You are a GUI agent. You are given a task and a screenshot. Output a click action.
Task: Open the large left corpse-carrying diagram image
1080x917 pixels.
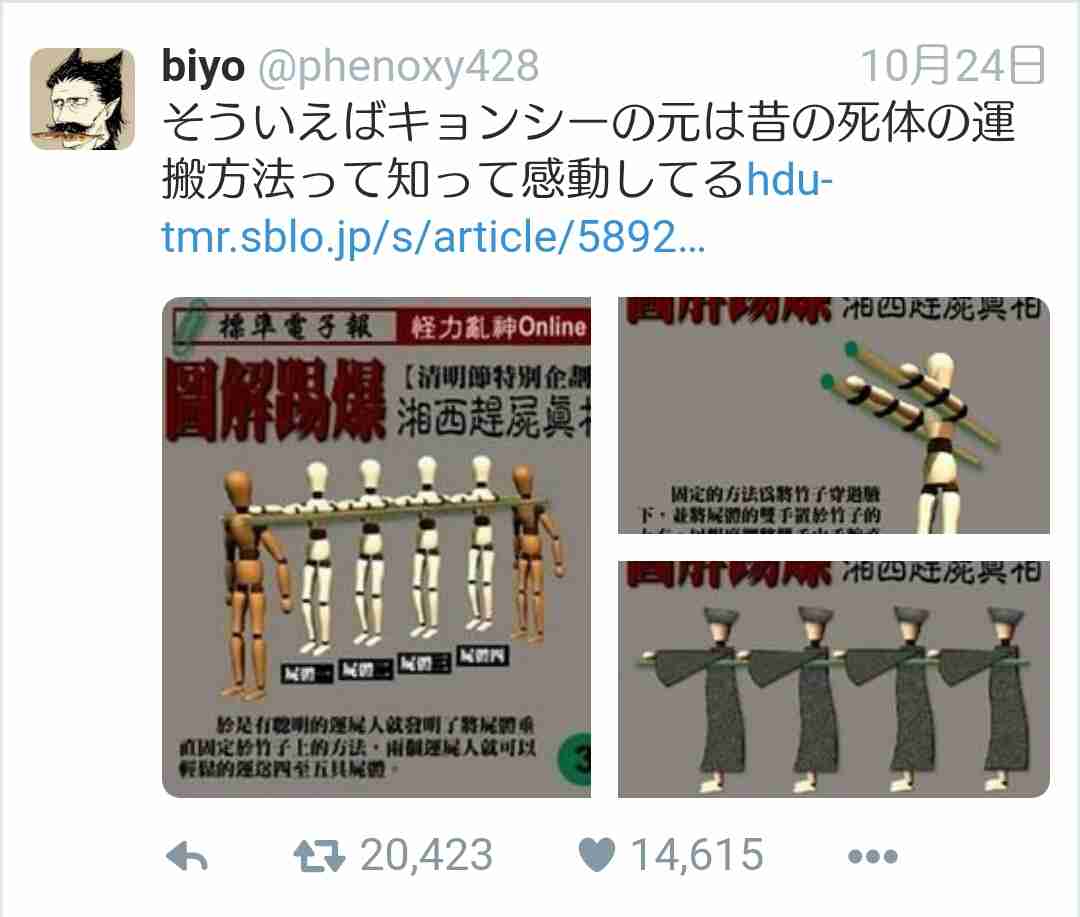376,547
